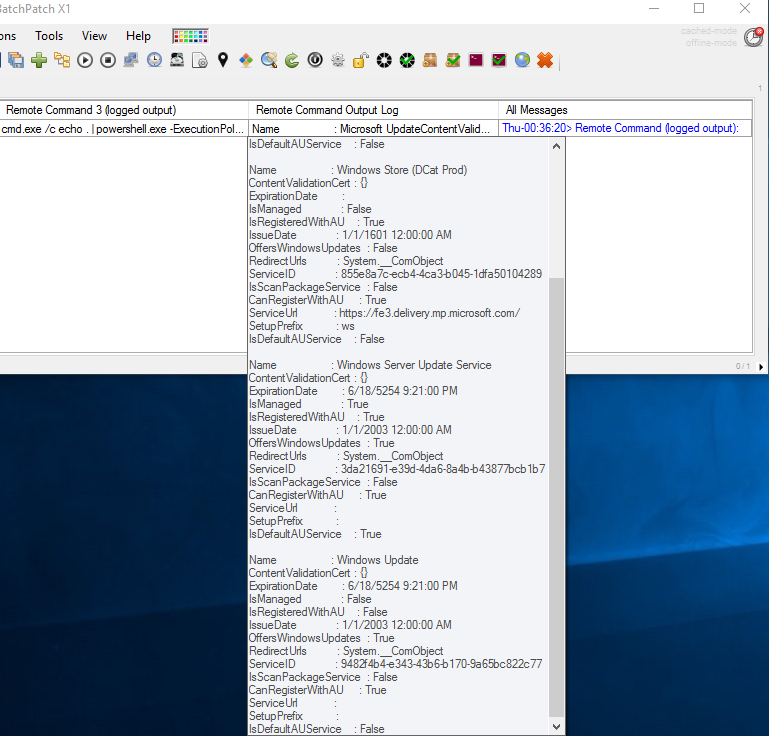769x736 pixels.
Task: Click 'Name : Windows Server Update Service' line
Action: coord(370,365)
